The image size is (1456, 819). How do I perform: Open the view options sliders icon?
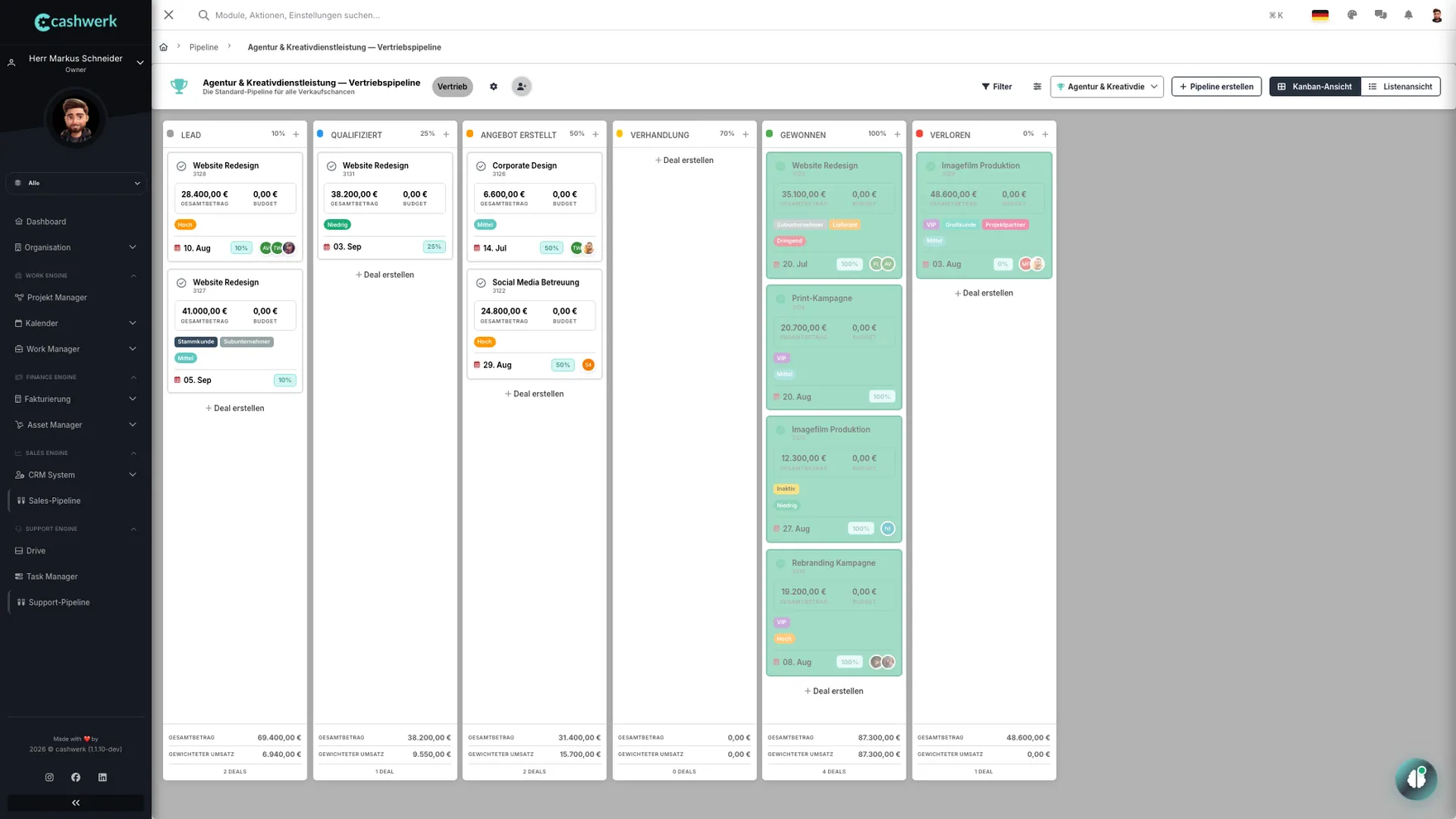(1037, 86)
